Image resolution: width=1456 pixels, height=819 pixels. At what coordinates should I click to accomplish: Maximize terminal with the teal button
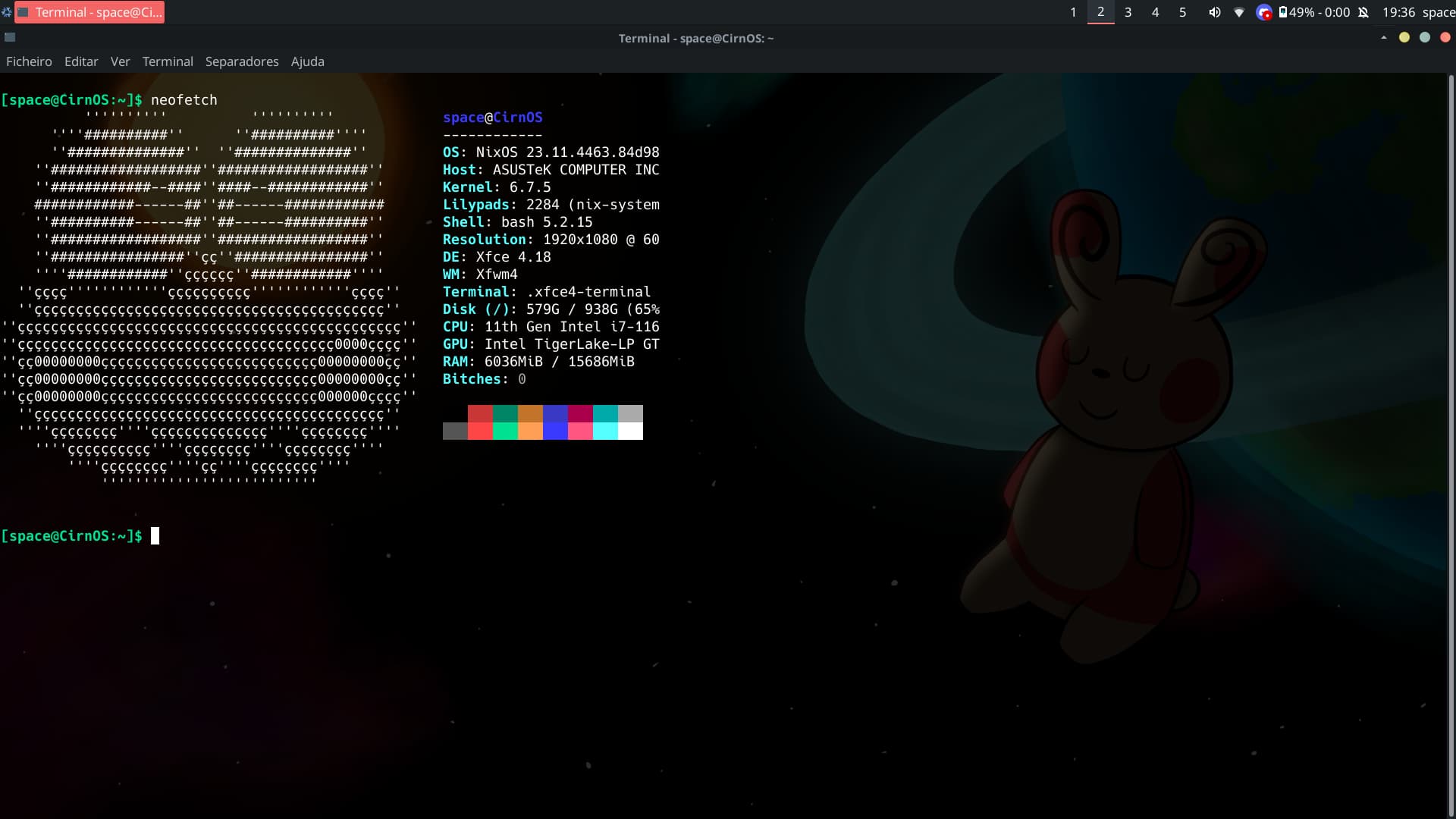coord(1425,37)
